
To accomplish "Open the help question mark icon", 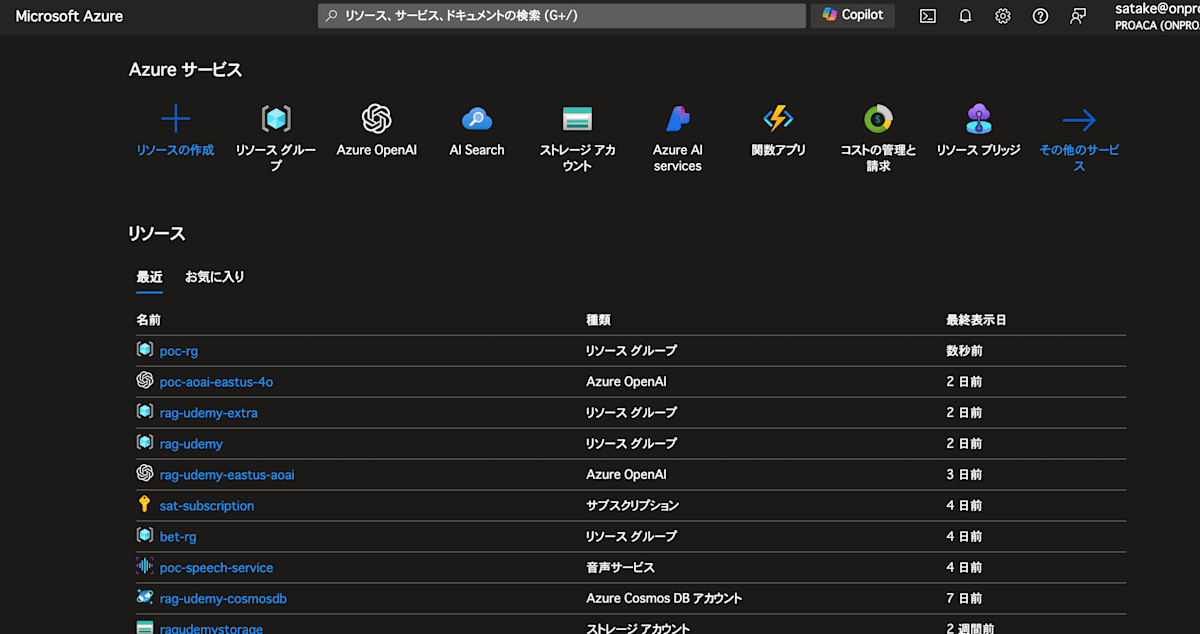I will pos(1040,16).
